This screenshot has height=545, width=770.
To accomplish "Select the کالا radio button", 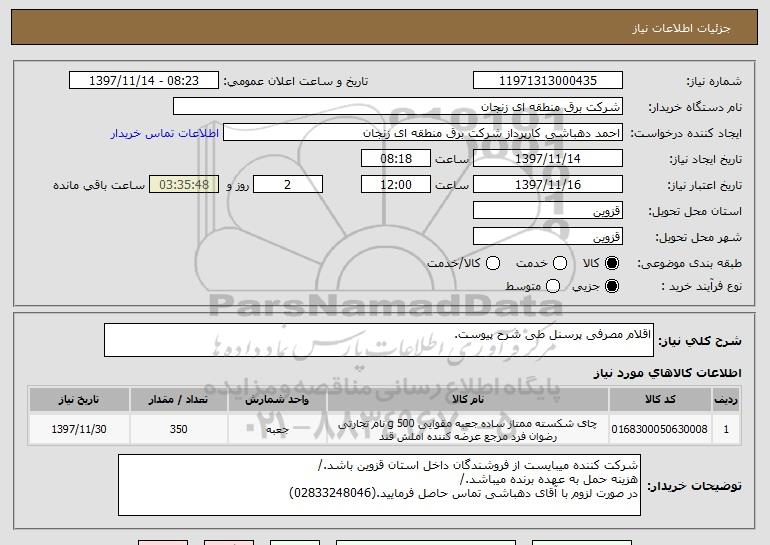I will pos(612,263).
